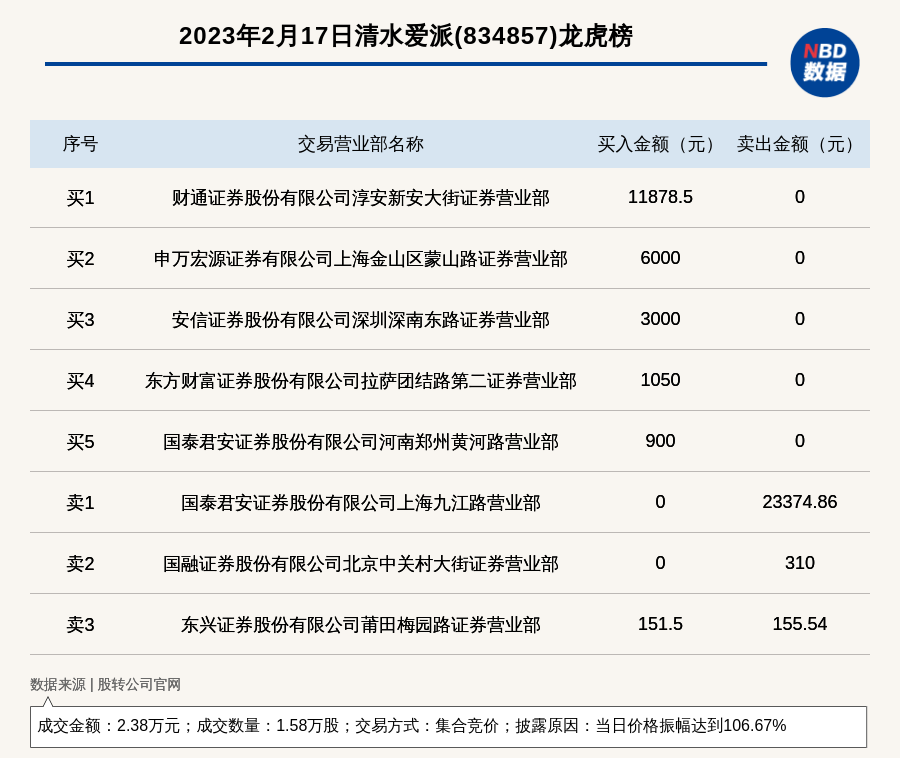900x758 pixels.
Task: Click the zero buy amount in the 卖1 row
Action: (660, 502)
